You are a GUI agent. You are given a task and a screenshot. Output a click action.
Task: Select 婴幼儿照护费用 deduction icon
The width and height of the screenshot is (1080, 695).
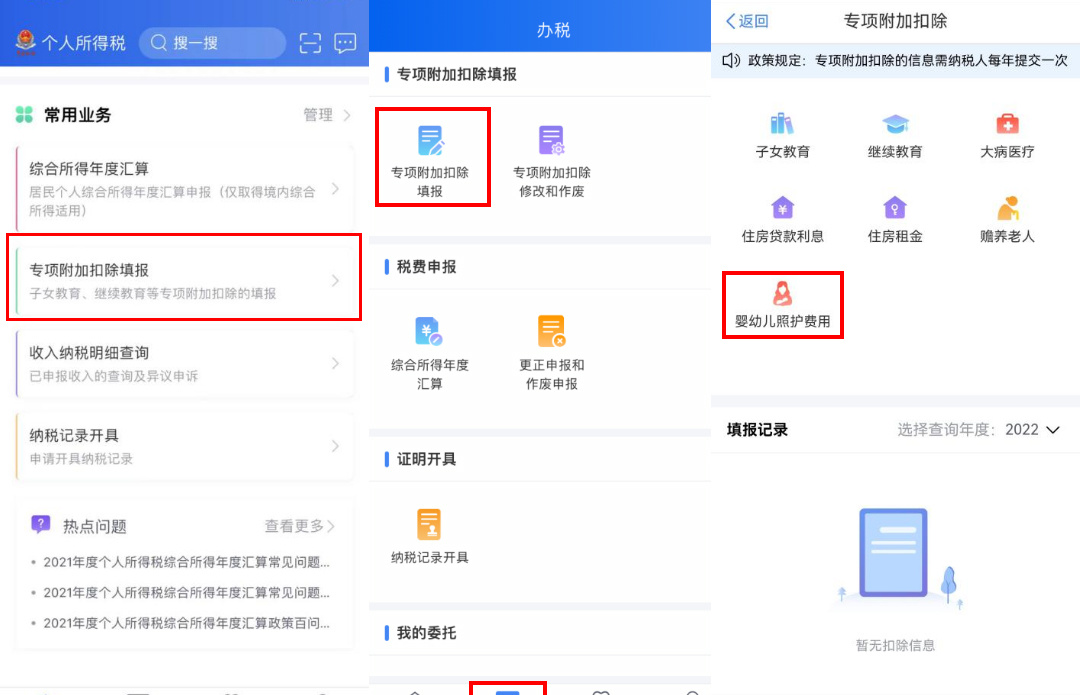coord(782,294)
